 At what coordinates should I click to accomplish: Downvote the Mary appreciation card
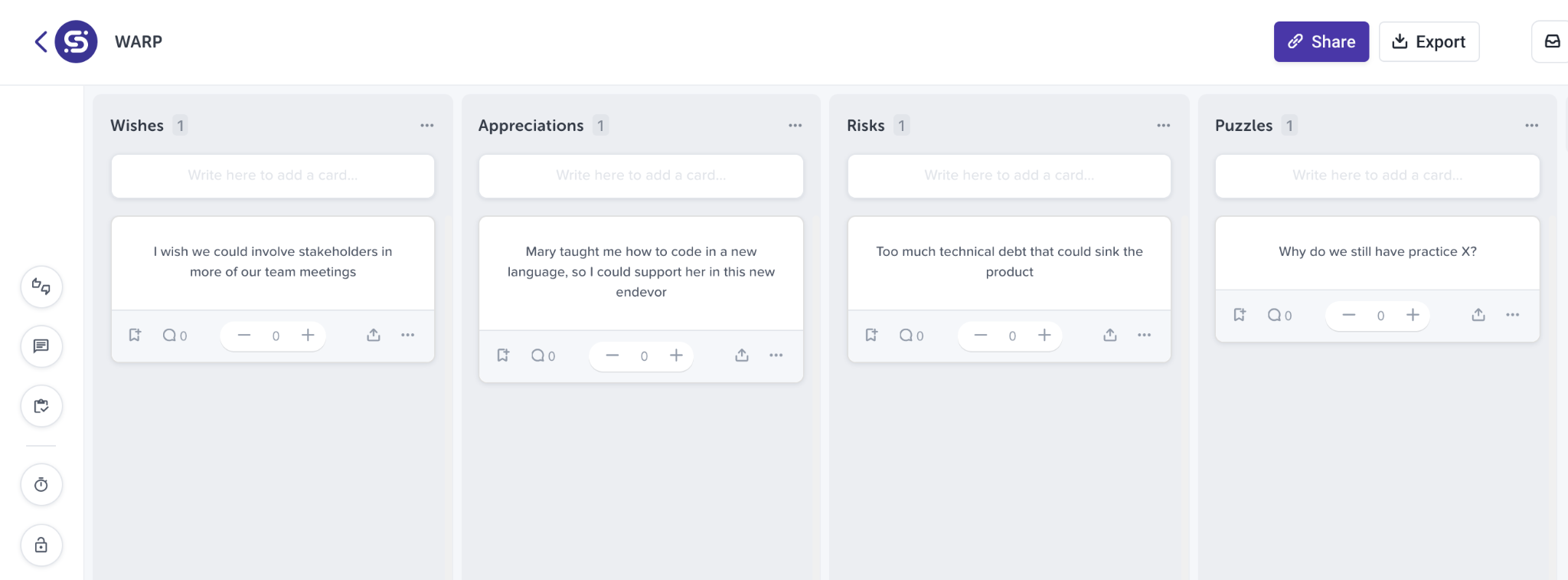[x=612, y=356]
